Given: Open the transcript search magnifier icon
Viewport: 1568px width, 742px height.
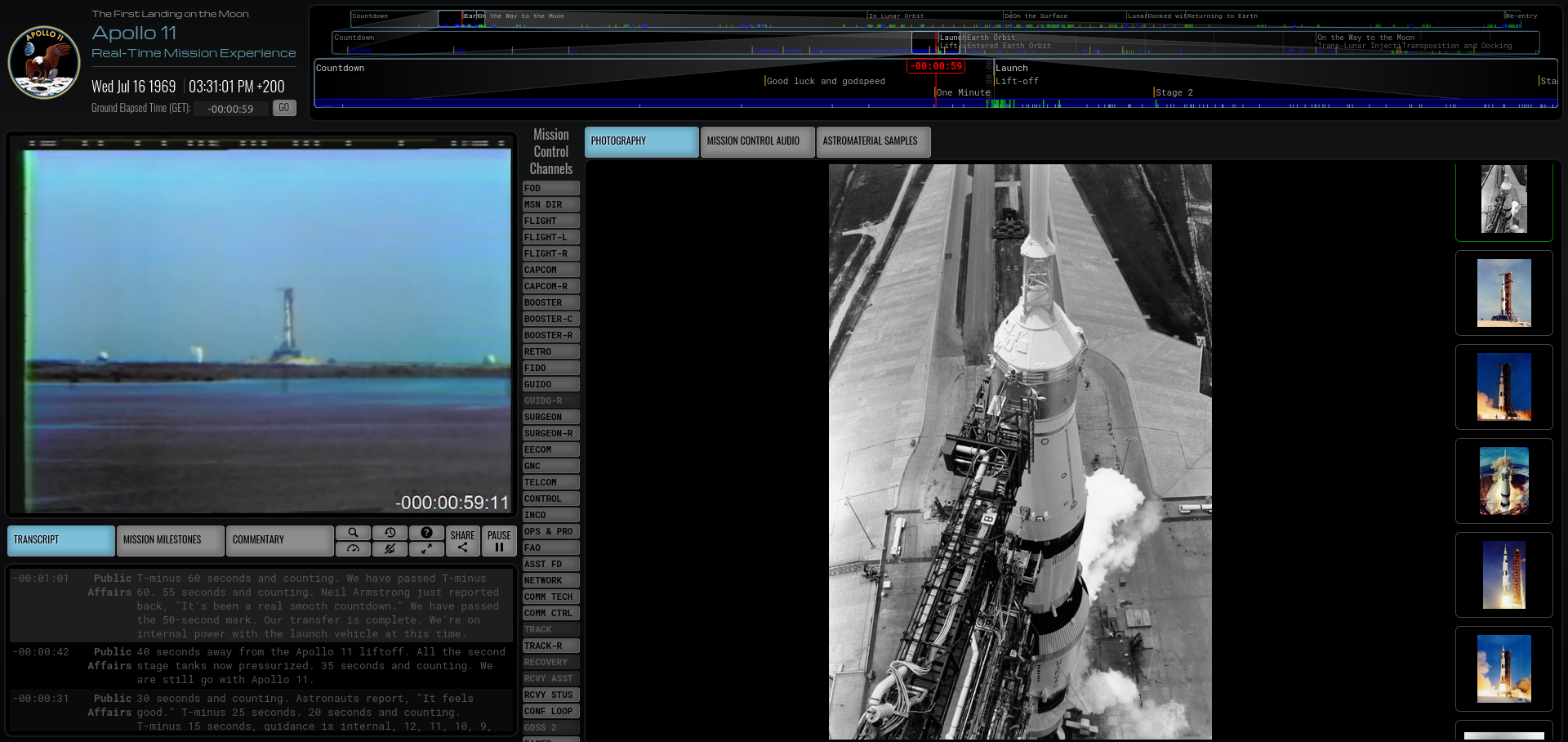Looking at the screenshot, I should pyautogui.click(x=353, y=532).
